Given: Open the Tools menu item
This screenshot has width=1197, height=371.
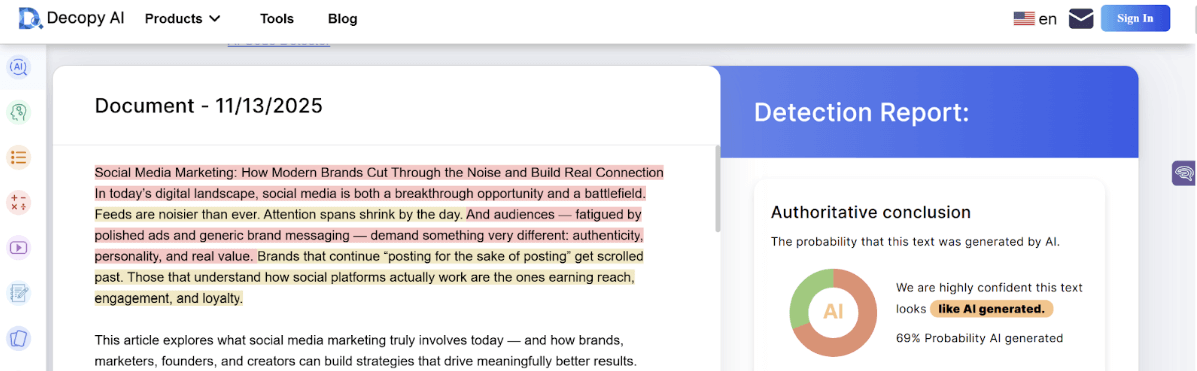Looking at the screenshot, I should coord(276,18).
